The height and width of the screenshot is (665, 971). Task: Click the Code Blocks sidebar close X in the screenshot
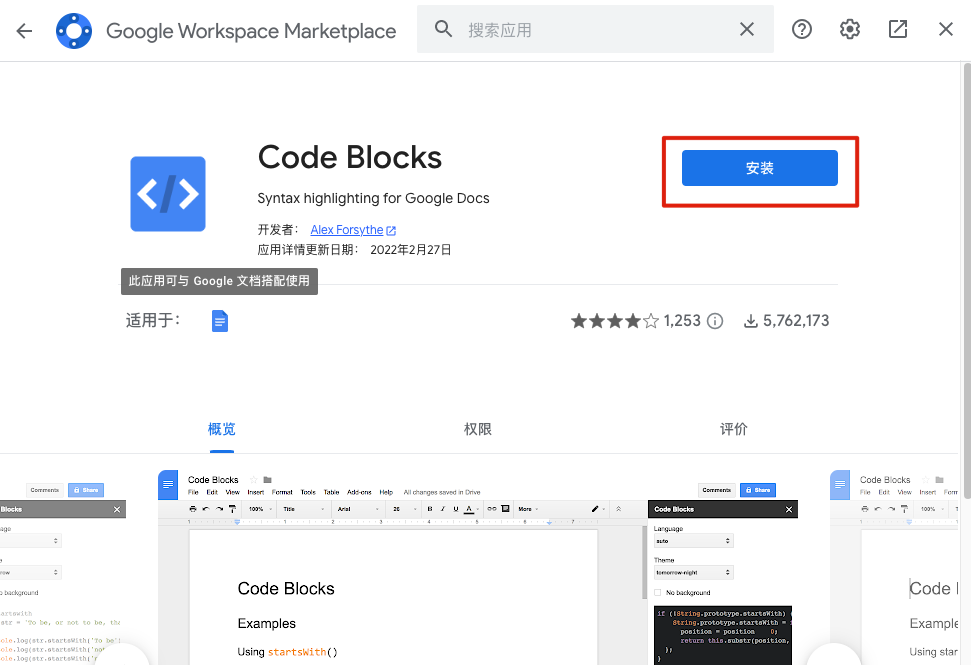tap(788, 509)
